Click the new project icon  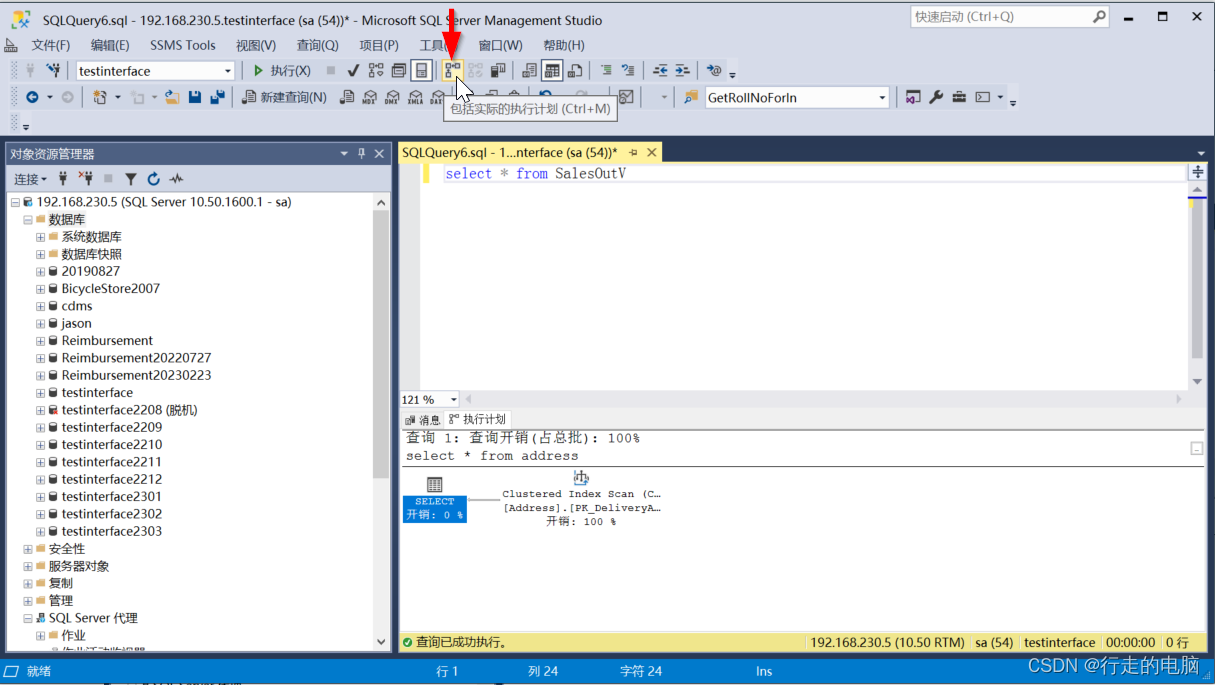coord(100,97)
